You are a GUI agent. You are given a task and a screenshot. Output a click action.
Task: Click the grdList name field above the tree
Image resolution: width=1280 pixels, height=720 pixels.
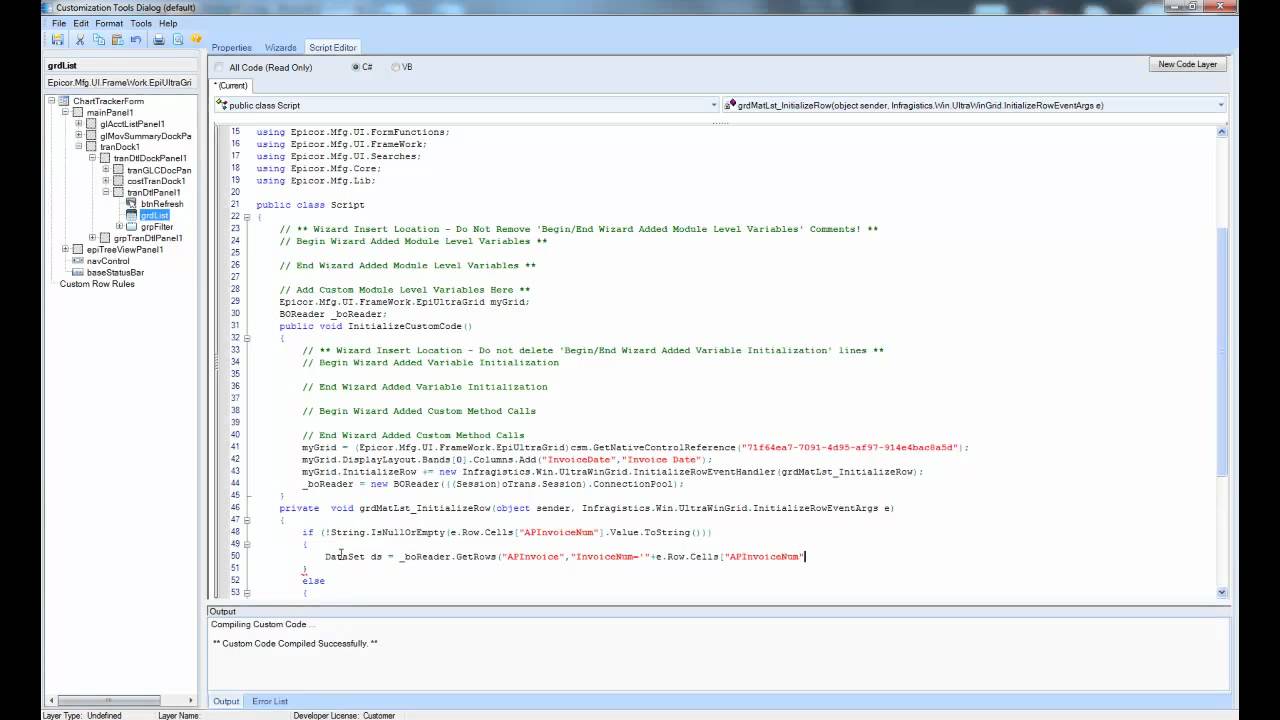click(120, 65)
